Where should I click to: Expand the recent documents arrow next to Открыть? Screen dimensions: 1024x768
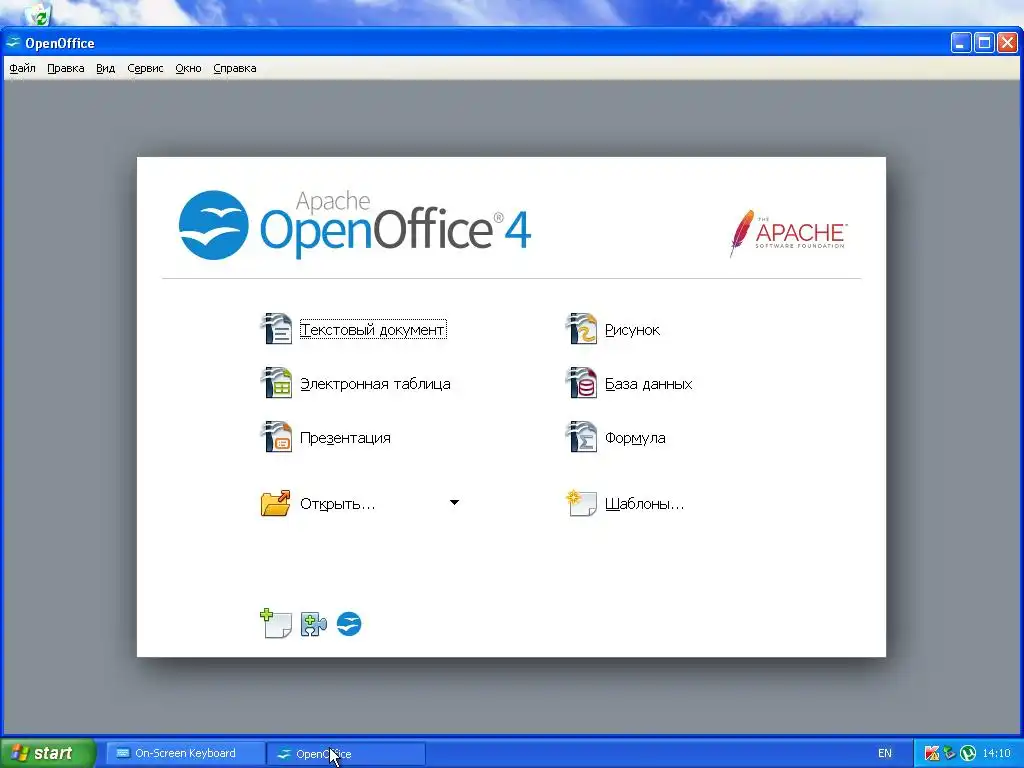(x=455, y=503)
